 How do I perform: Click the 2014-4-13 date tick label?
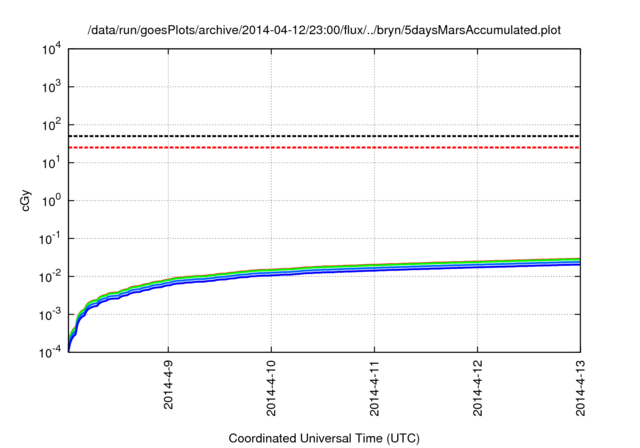(580, 388)
